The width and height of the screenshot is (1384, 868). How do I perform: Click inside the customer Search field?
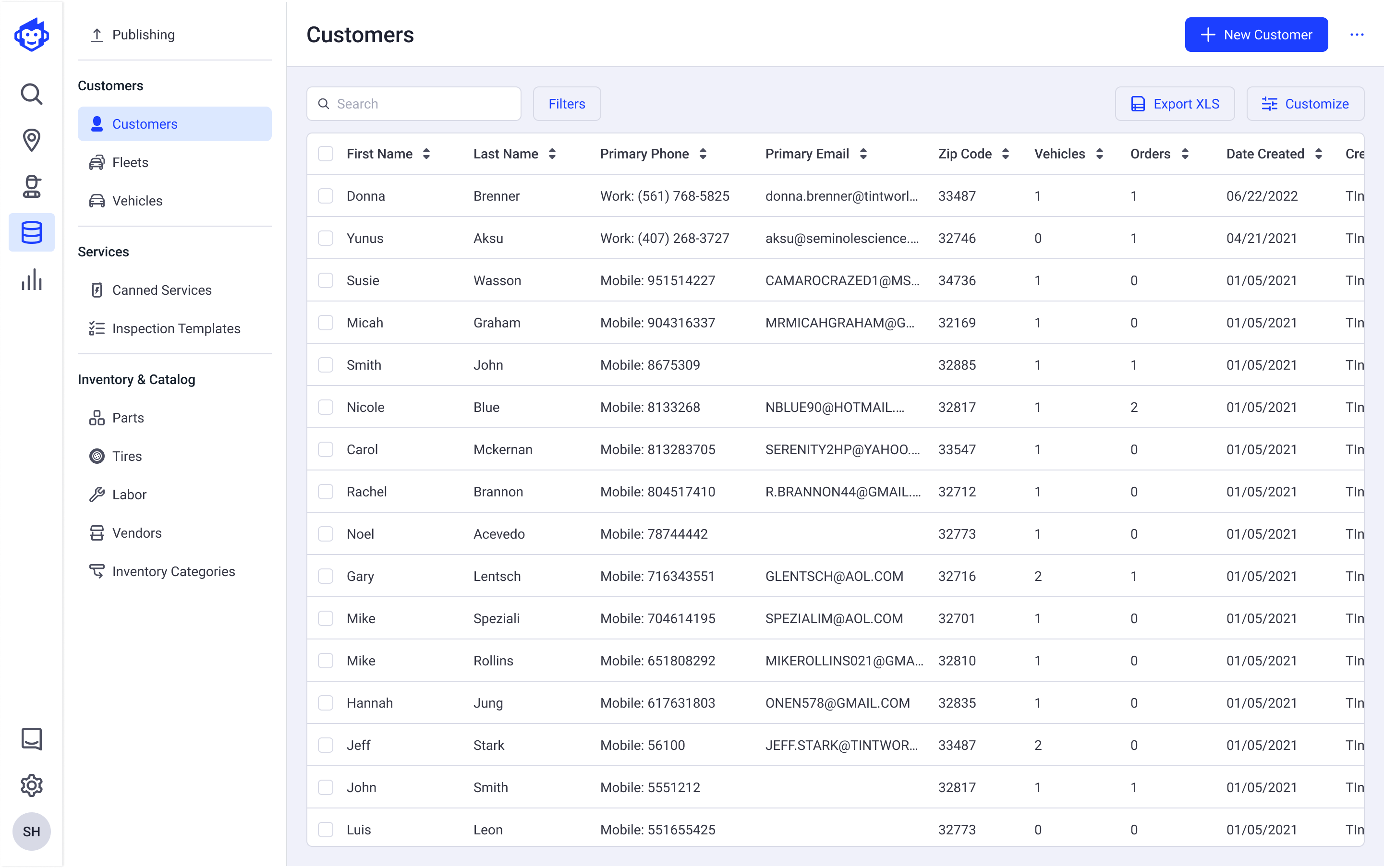[x=413, y=103]
